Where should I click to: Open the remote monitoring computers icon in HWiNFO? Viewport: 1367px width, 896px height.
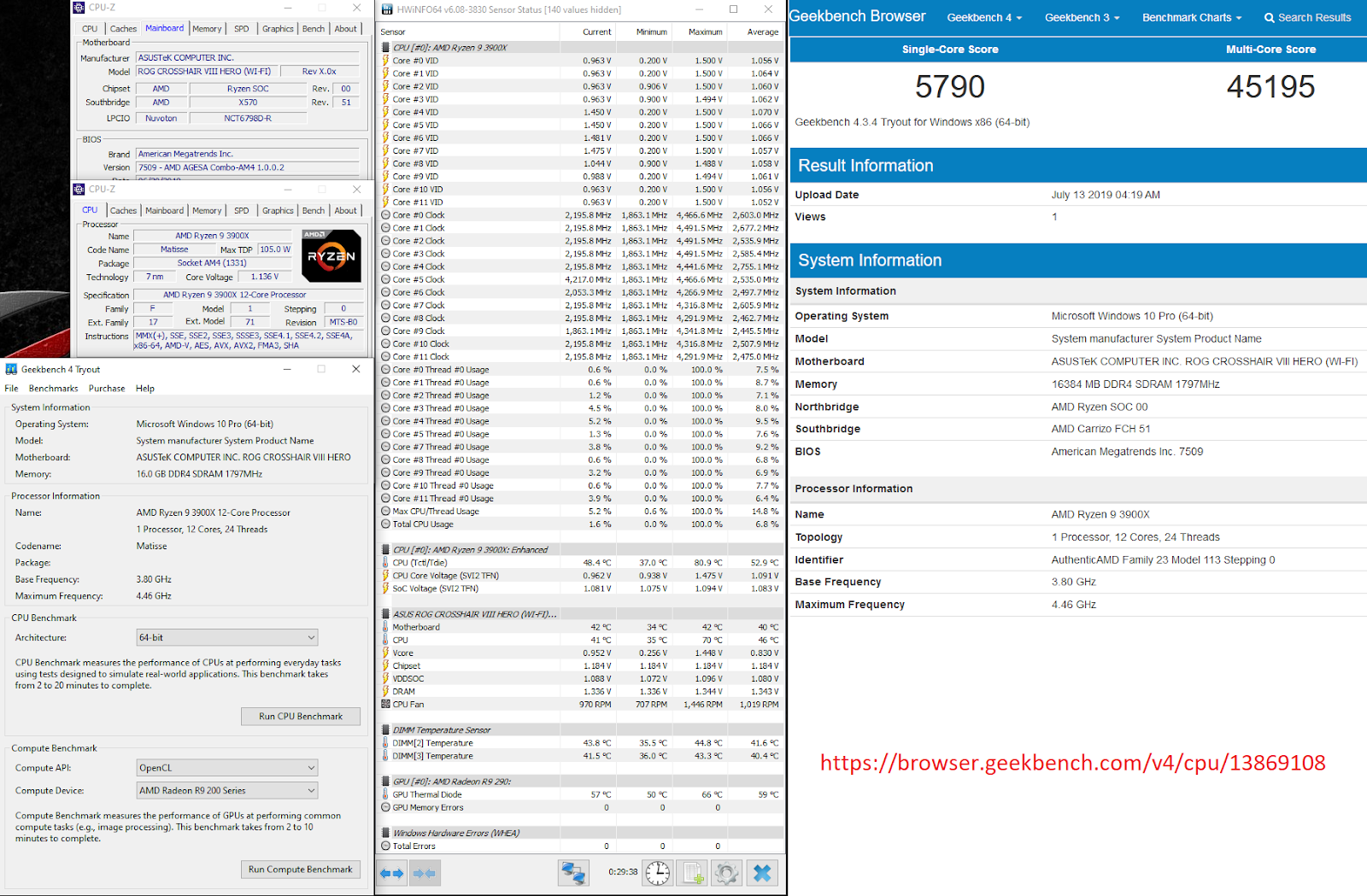[x=573, y=873]
